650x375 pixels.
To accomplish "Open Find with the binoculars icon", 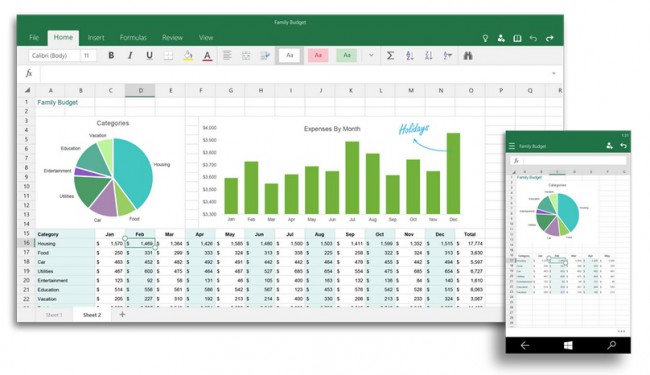I will [468, 56].
